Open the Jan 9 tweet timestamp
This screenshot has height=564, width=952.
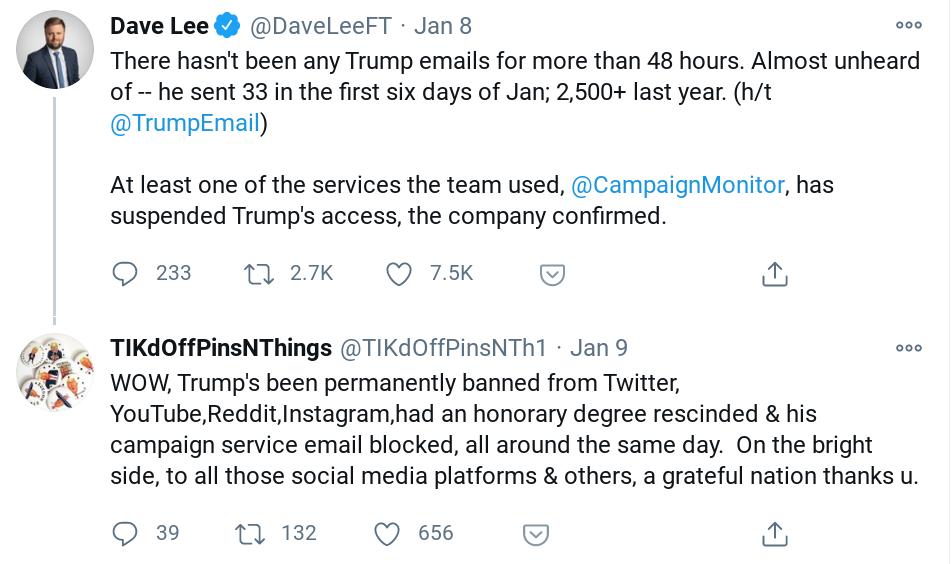click(598, 348)
